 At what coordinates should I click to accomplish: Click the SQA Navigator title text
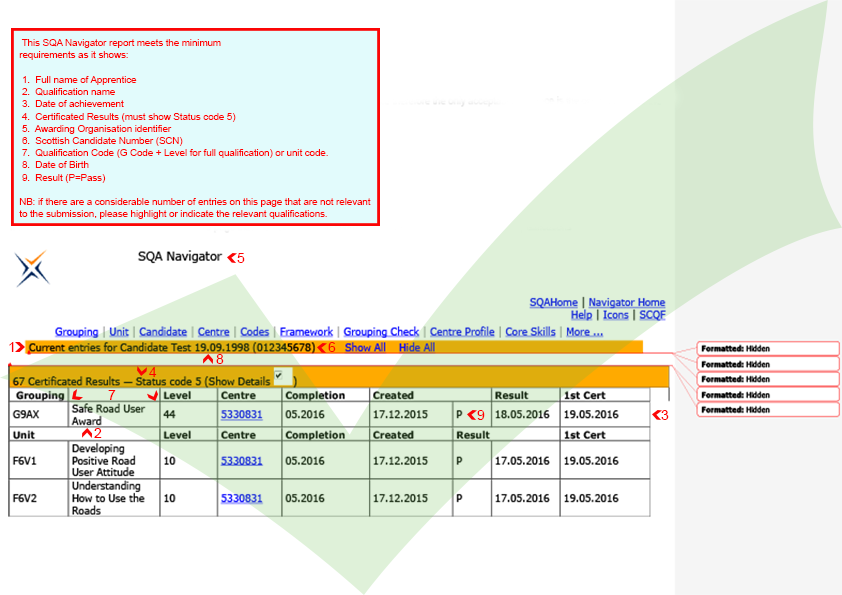(x=179, y=257)
